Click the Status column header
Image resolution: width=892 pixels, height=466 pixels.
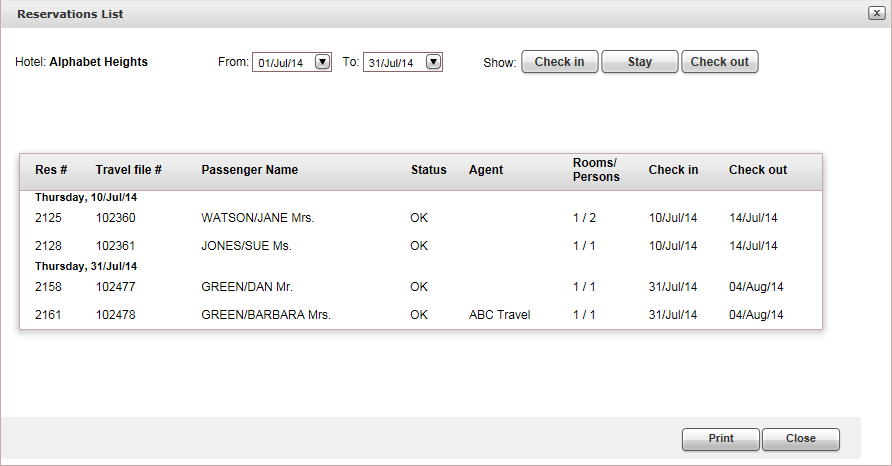(x=428, y=170)
